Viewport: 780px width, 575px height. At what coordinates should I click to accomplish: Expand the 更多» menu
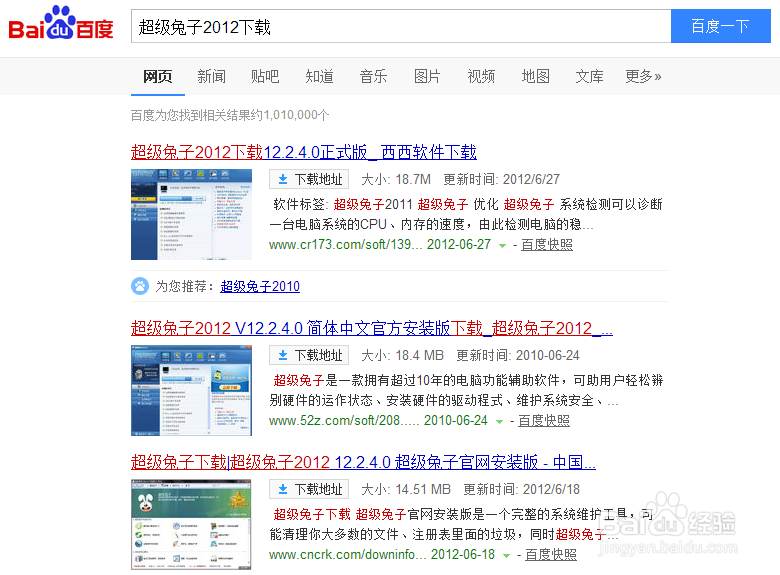(x=643, y=77)
